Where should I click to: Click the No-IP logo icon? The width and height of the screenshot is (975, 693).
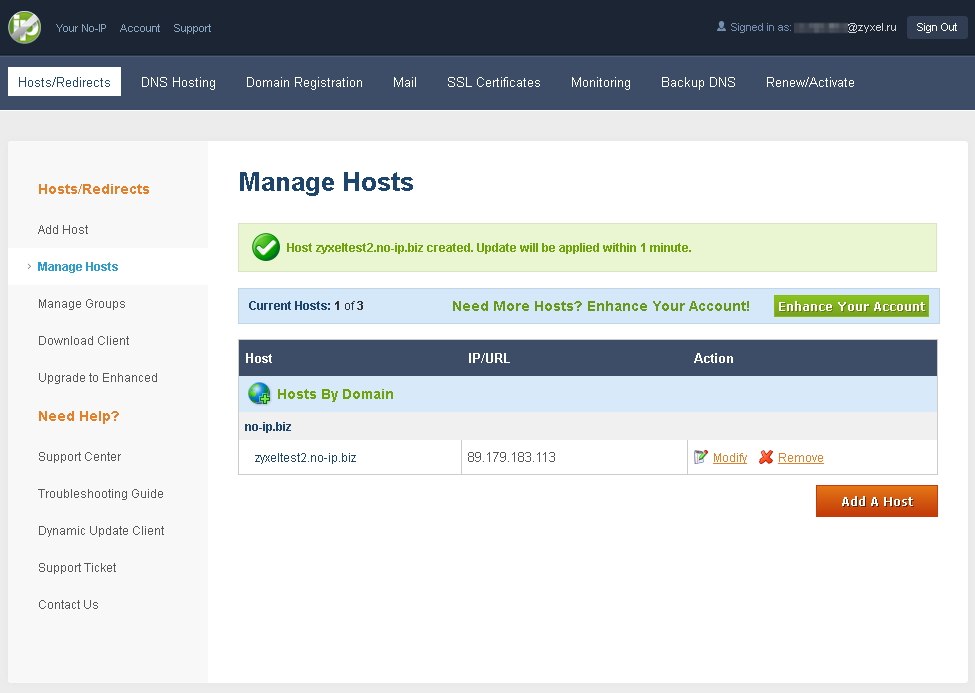coord(24,27)
